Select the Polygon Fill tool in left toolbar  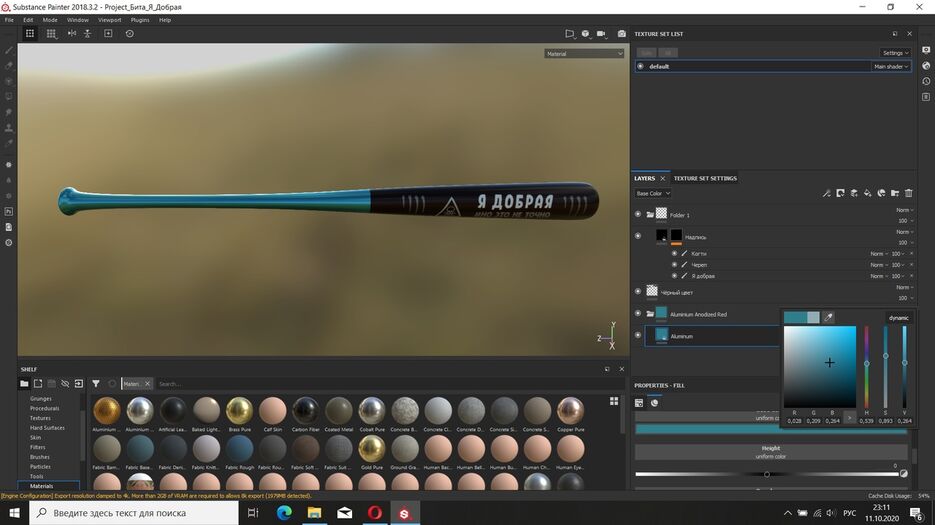tap(9, 97)
